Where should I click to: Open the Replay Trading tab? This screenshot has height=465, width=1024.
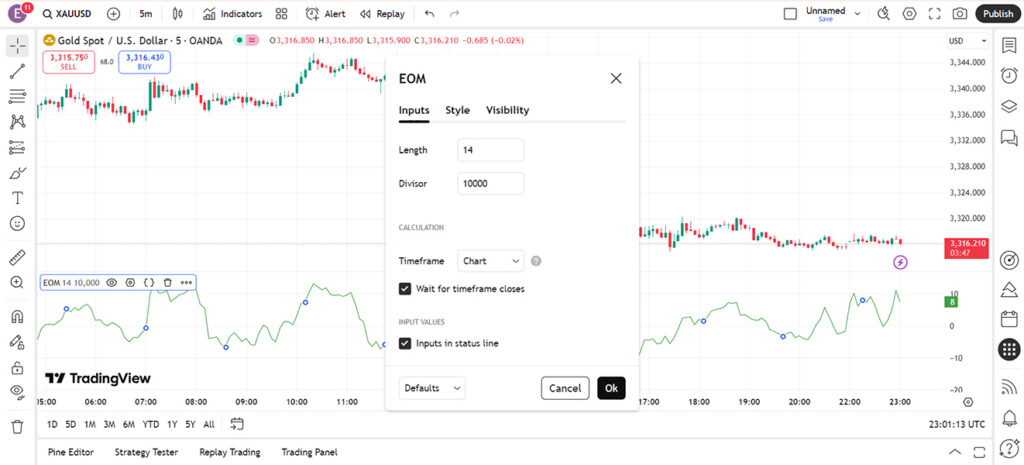pyautogui.click(x=230, y=452)
